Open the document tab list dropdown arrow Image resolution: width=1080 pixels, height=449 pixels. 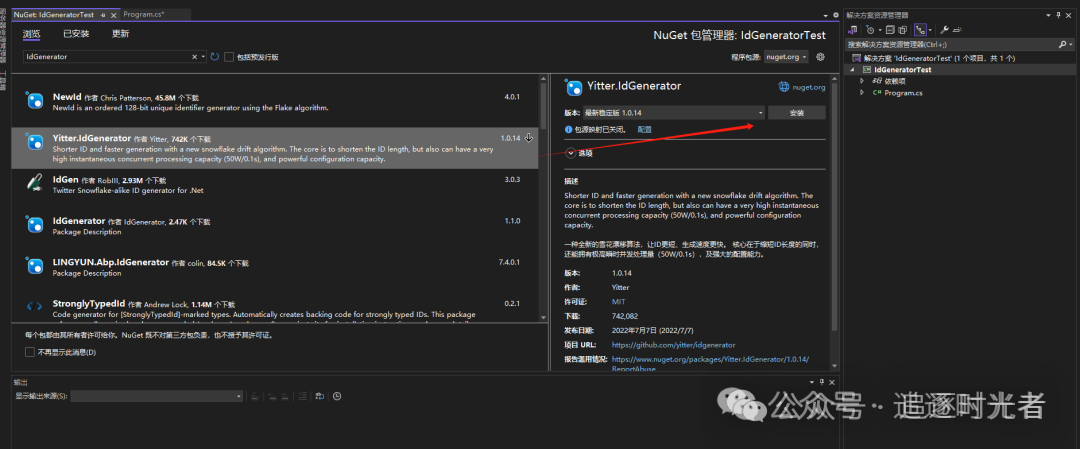click(x=826, y=15)
